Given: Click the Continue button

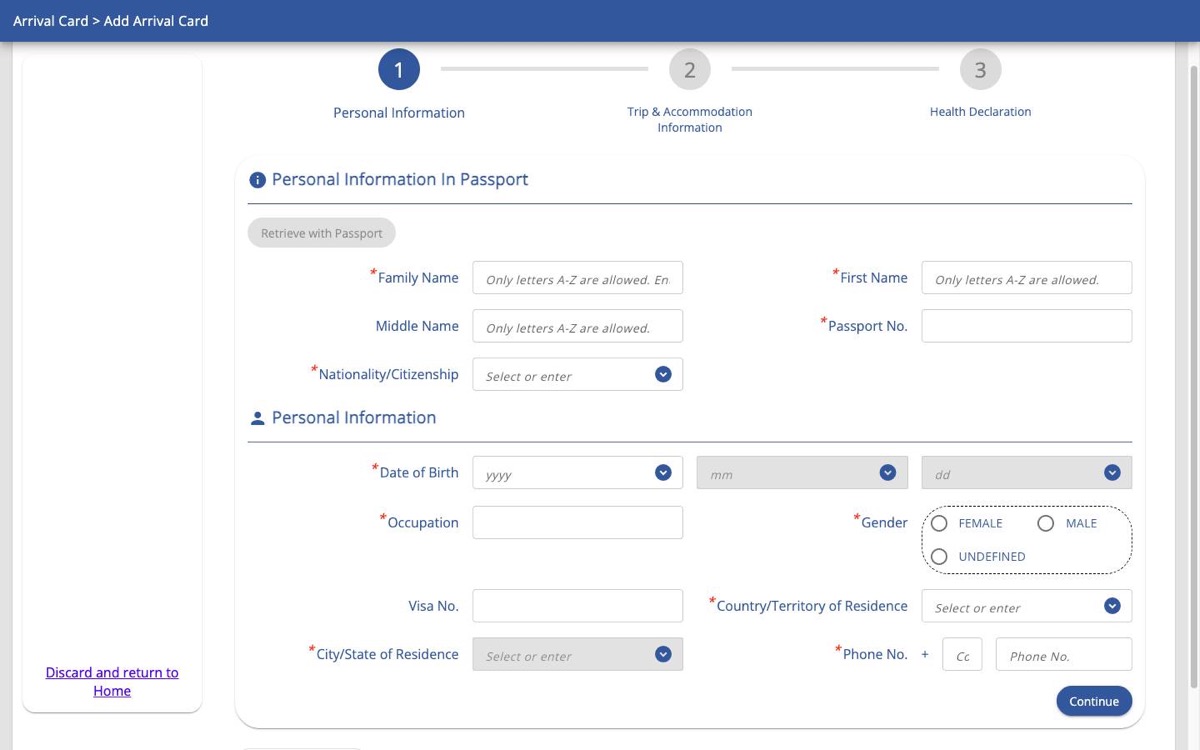Looking at the screenshot, I should pyautogui.click(x=1094, y=701).
